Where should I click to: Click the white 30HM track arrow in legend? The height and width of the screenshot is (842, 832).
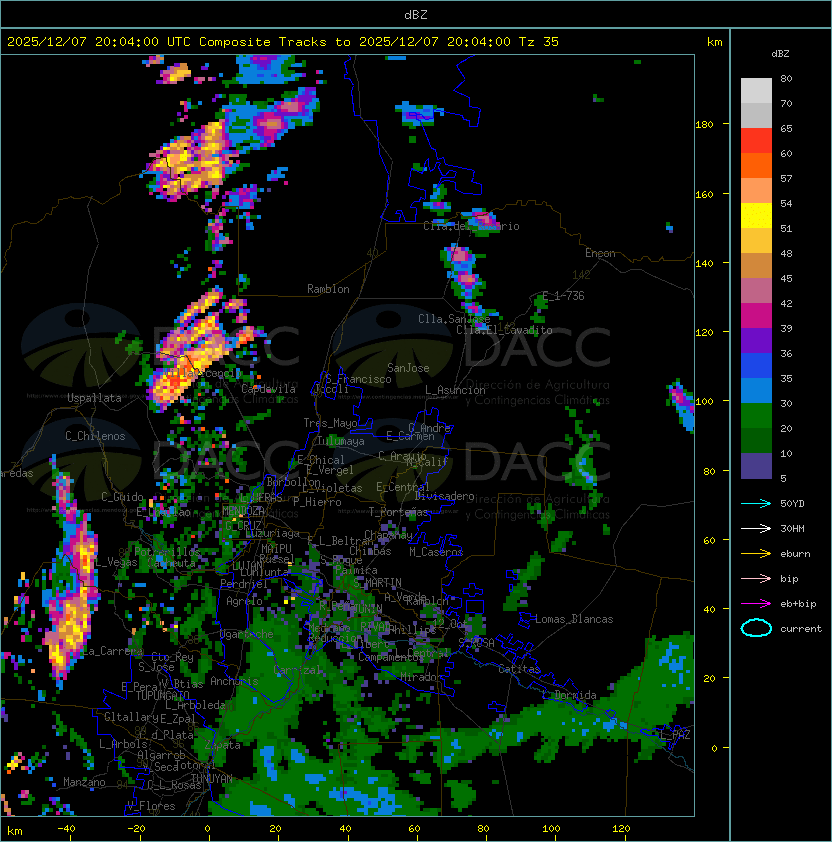coord(756,528)
